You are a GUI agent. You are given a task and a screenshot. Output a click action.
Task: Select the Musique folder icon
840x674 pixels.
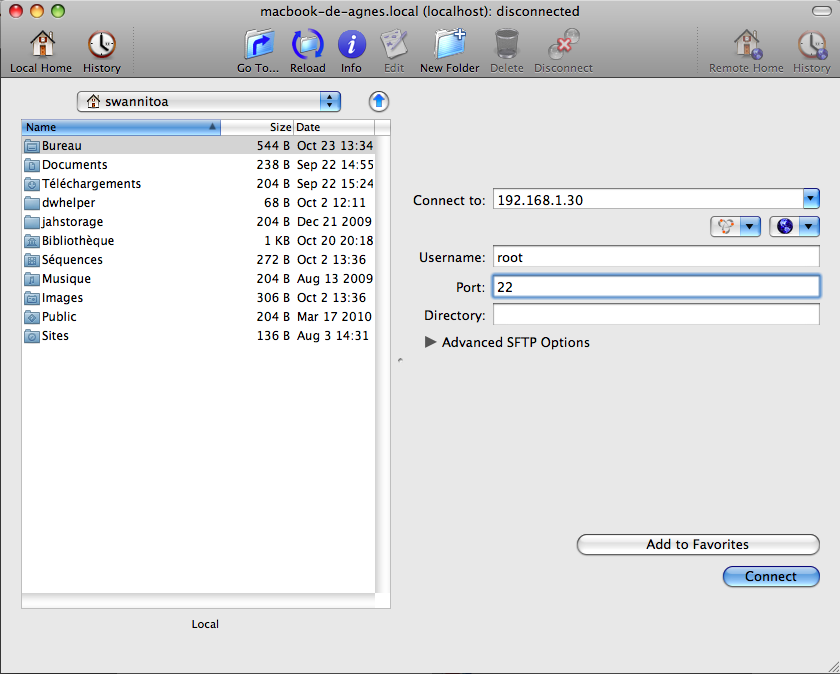[x=32, y=279]
